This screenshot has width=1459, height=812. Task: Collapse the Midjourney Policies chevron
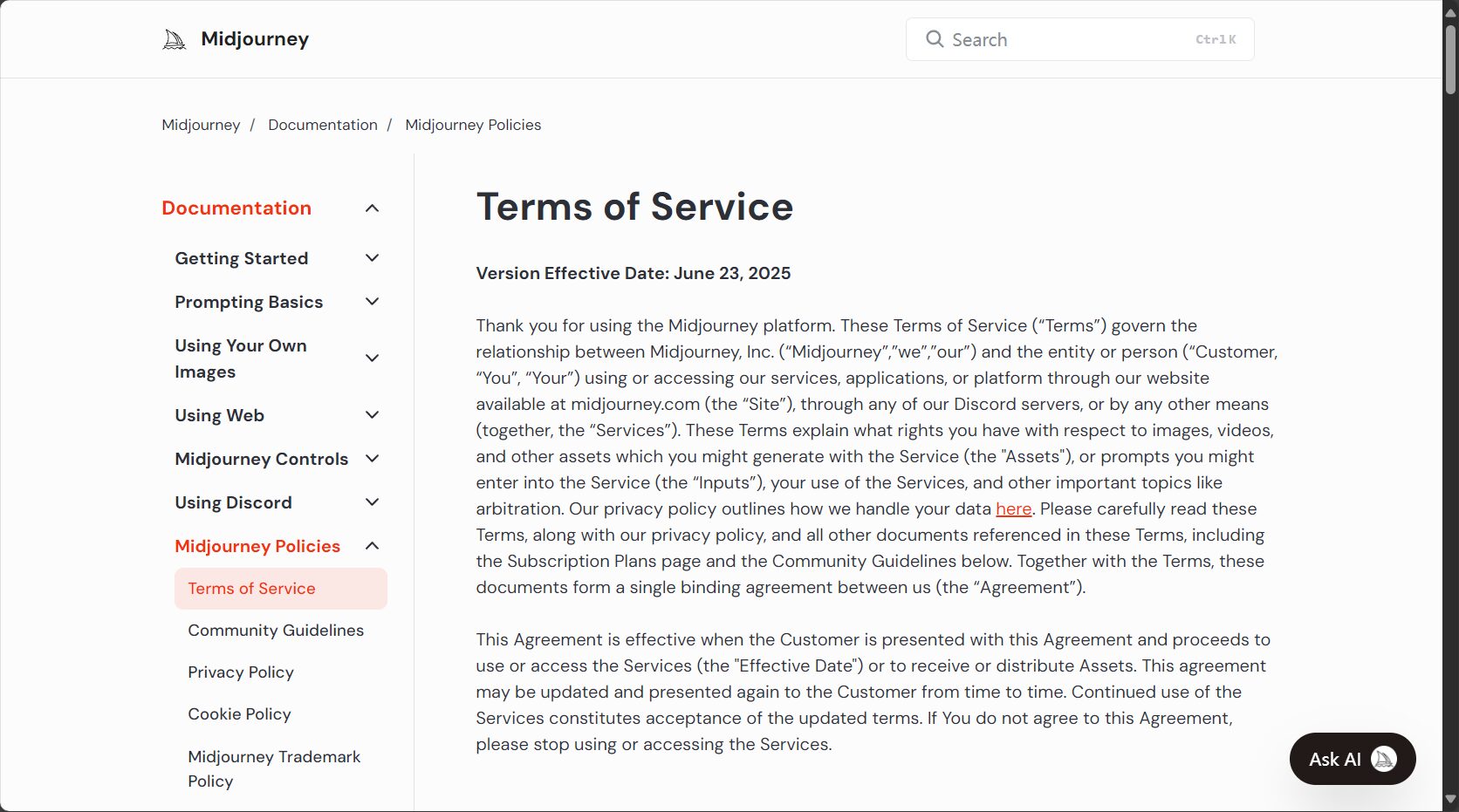[x=372, y=546]
